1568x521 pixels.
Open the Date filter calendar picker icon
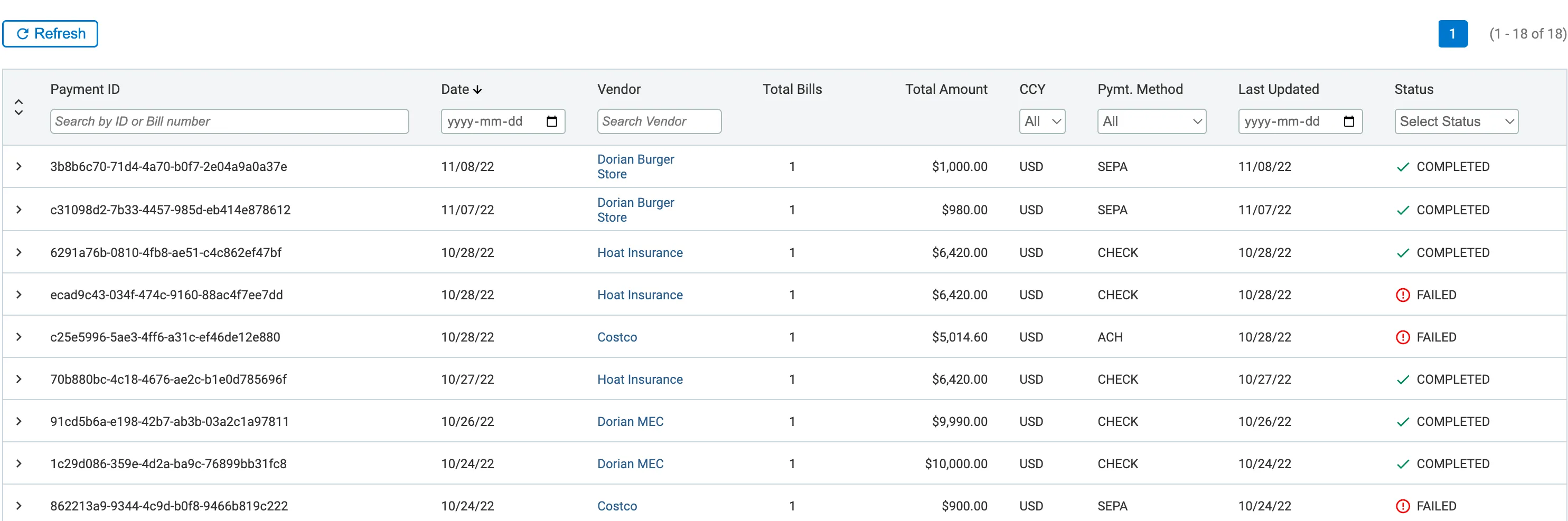pyautogui.click(x=551, y=121)
